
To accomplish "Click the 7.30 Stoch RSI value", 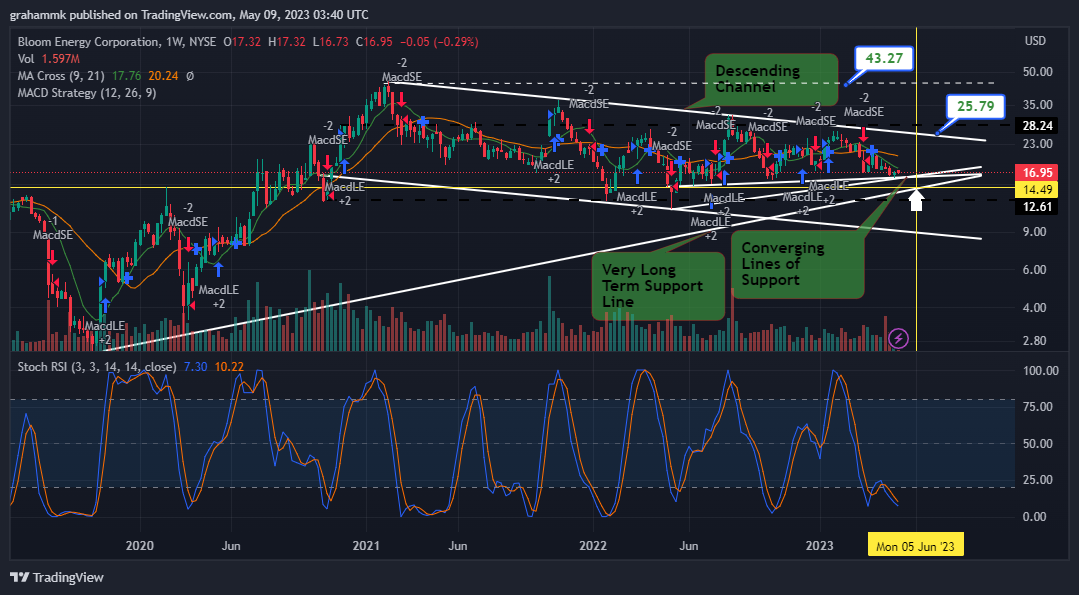I will (x=194, y=367).
